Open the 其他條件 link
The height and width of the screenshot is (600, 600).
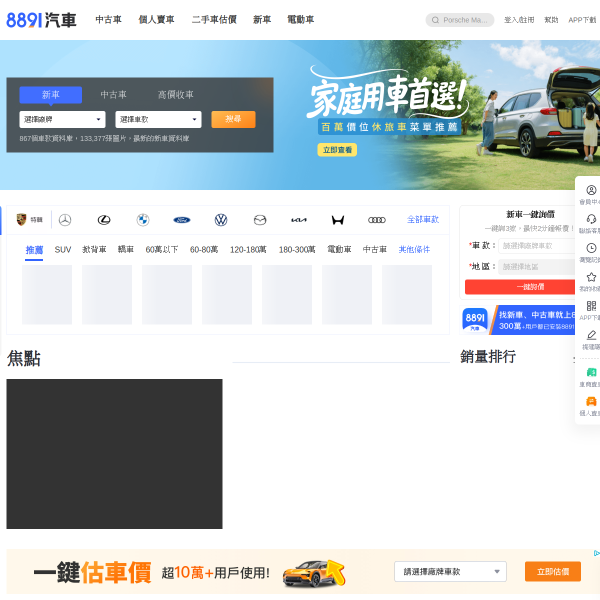414,250
